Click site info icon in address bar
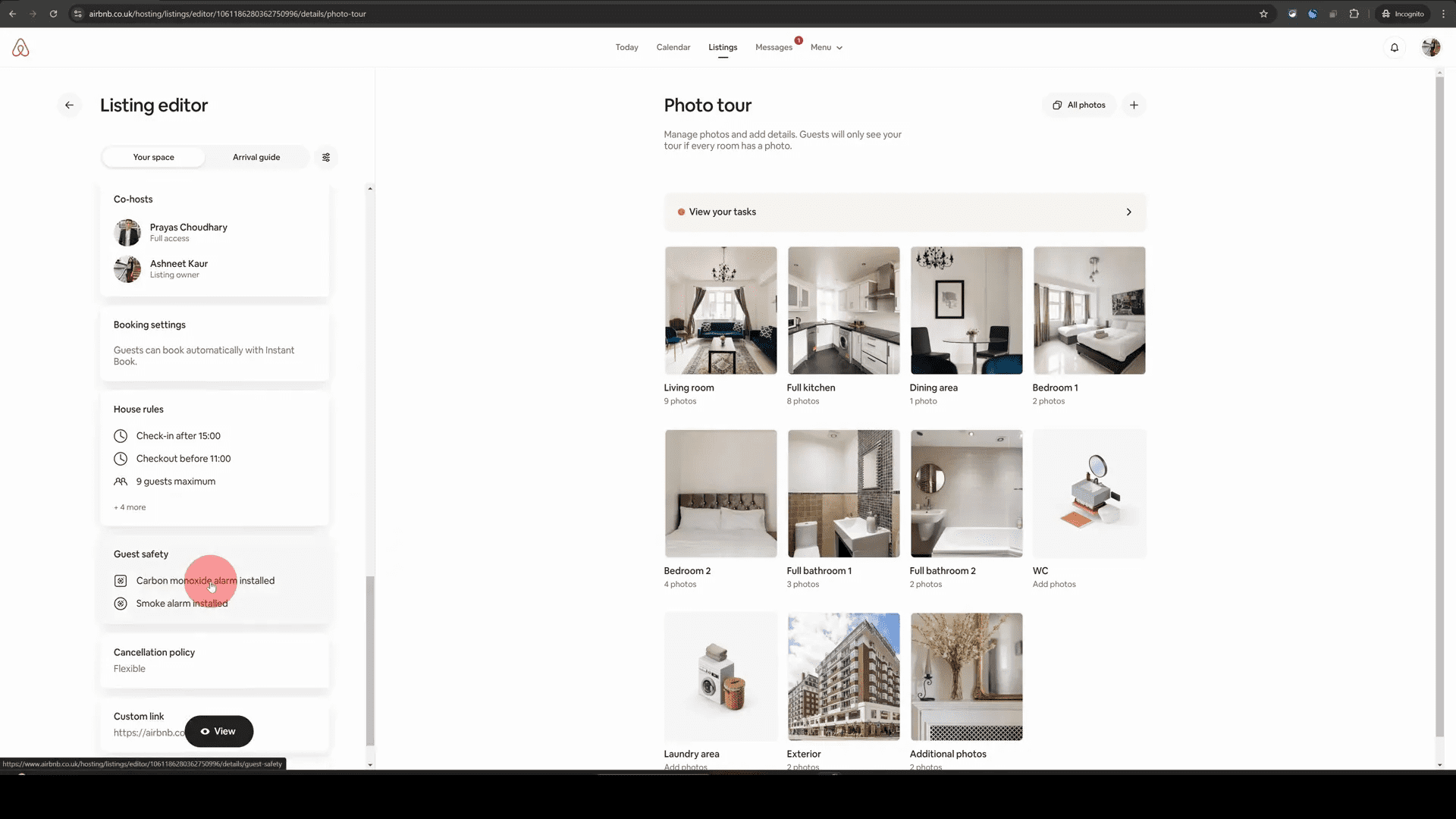Image resolution: width=1456 pixels, height=819 pixels. (x=77, y=14)
